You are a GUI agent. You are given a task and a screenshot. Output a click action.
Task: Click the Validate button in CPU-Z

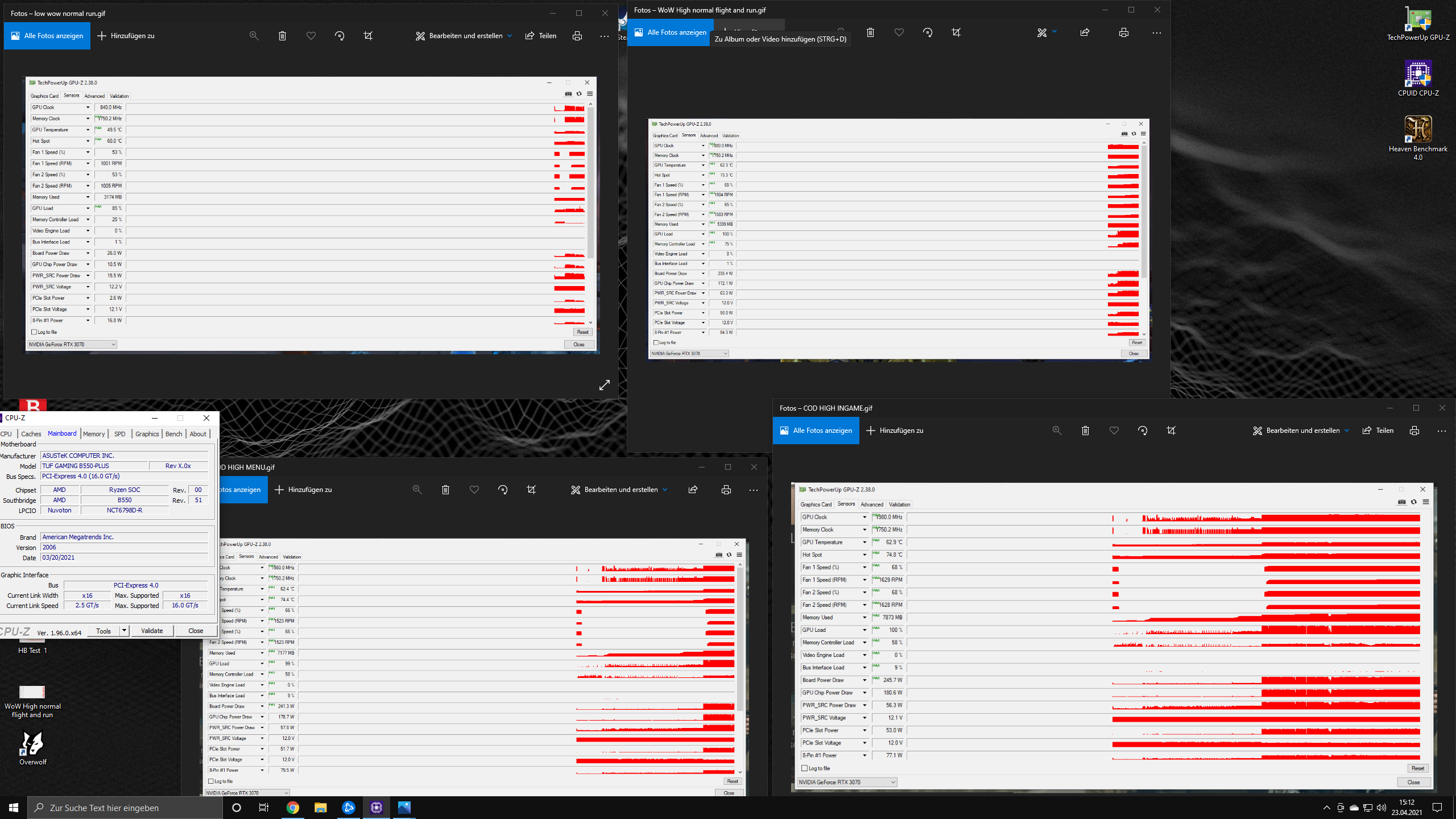click(152, 631)
